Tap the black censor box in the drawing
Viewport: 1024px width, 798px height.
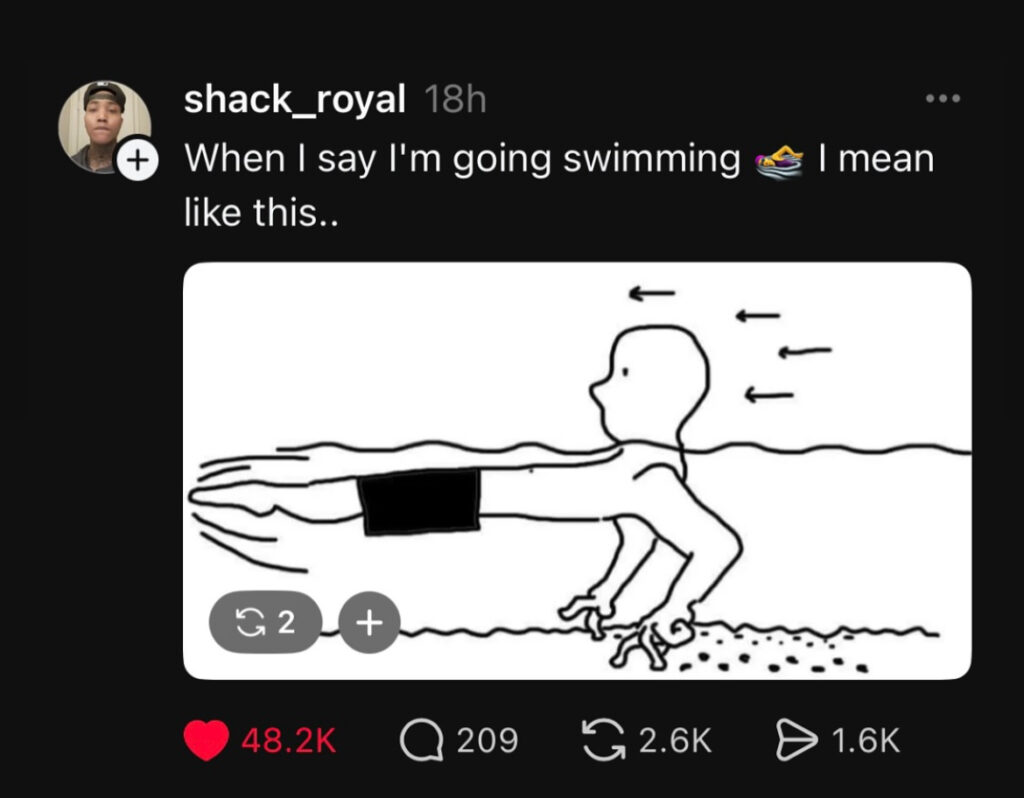click(x=420, y=501)
